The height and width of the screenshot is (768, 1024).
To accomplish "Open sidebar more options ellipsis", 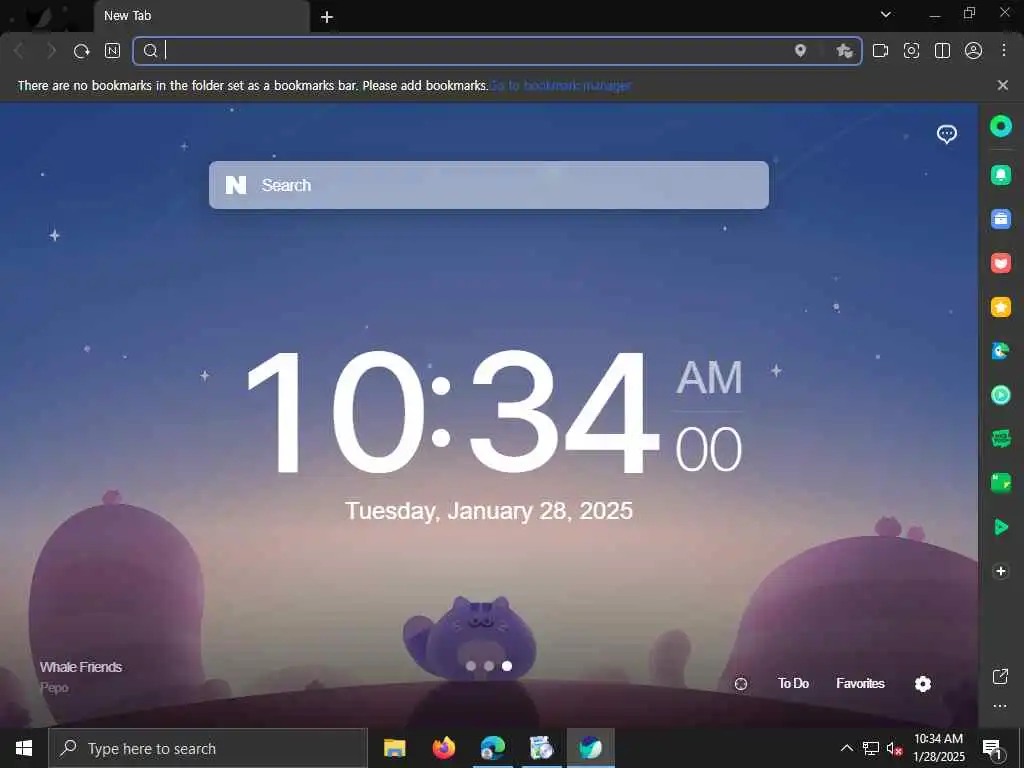I will pyautogui.click(x=1000, y=706).
